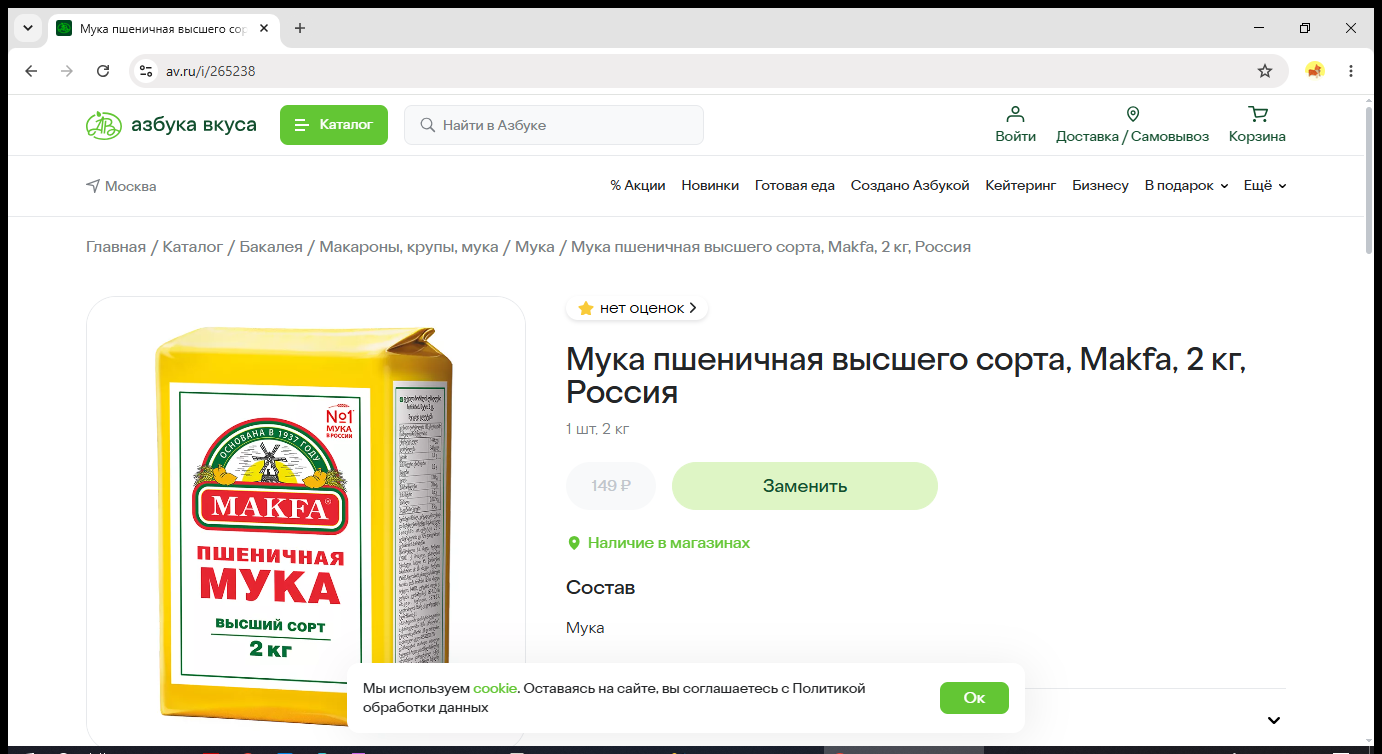Go back to the previous page

(x=31, y=71)
